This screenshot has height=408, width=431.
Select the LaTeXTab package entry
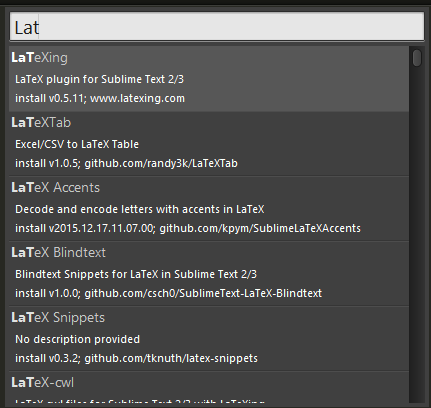(209, 144)
